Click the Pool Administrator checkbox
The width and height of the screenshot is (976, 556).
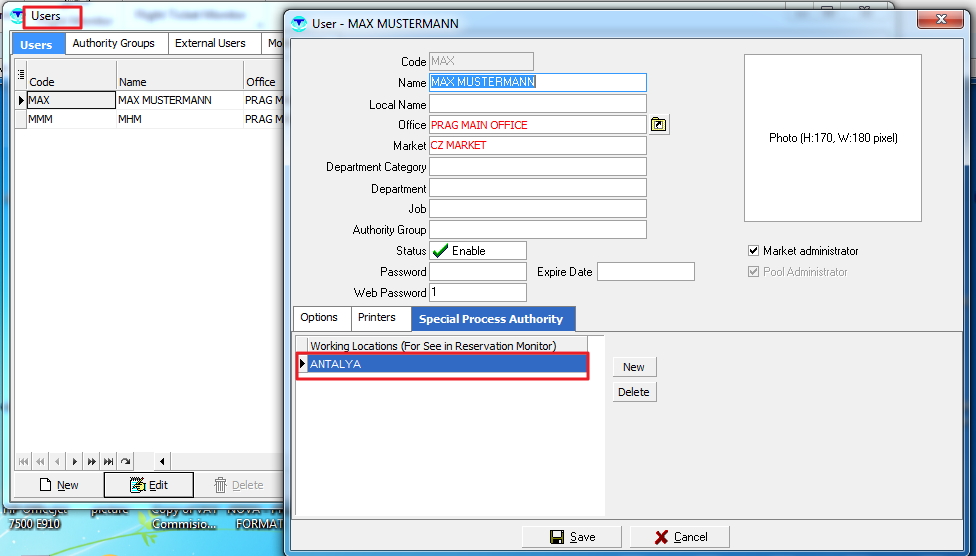pyautogui.click(x=754, y=272)
